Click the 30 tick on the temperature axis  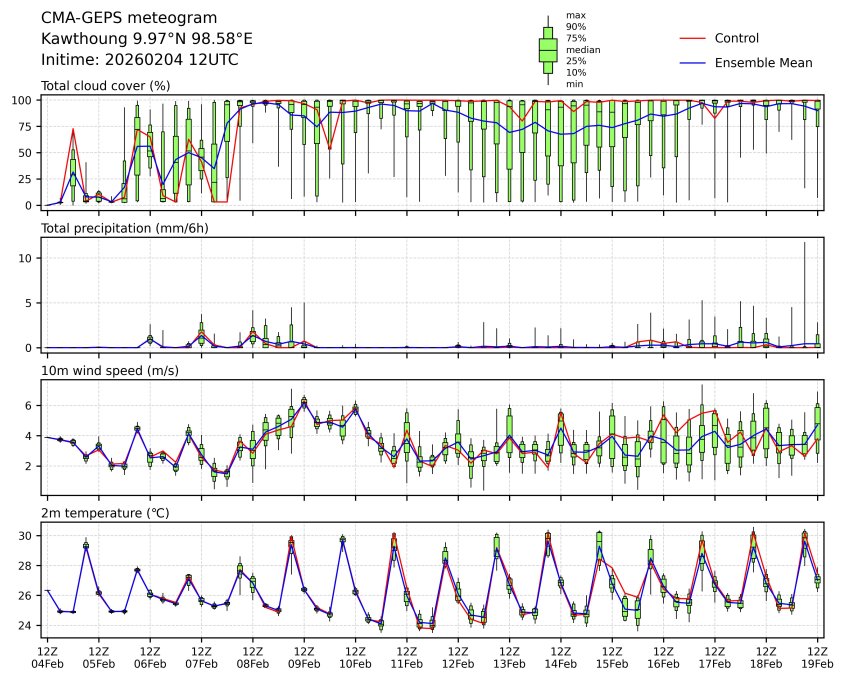[31, 536]
